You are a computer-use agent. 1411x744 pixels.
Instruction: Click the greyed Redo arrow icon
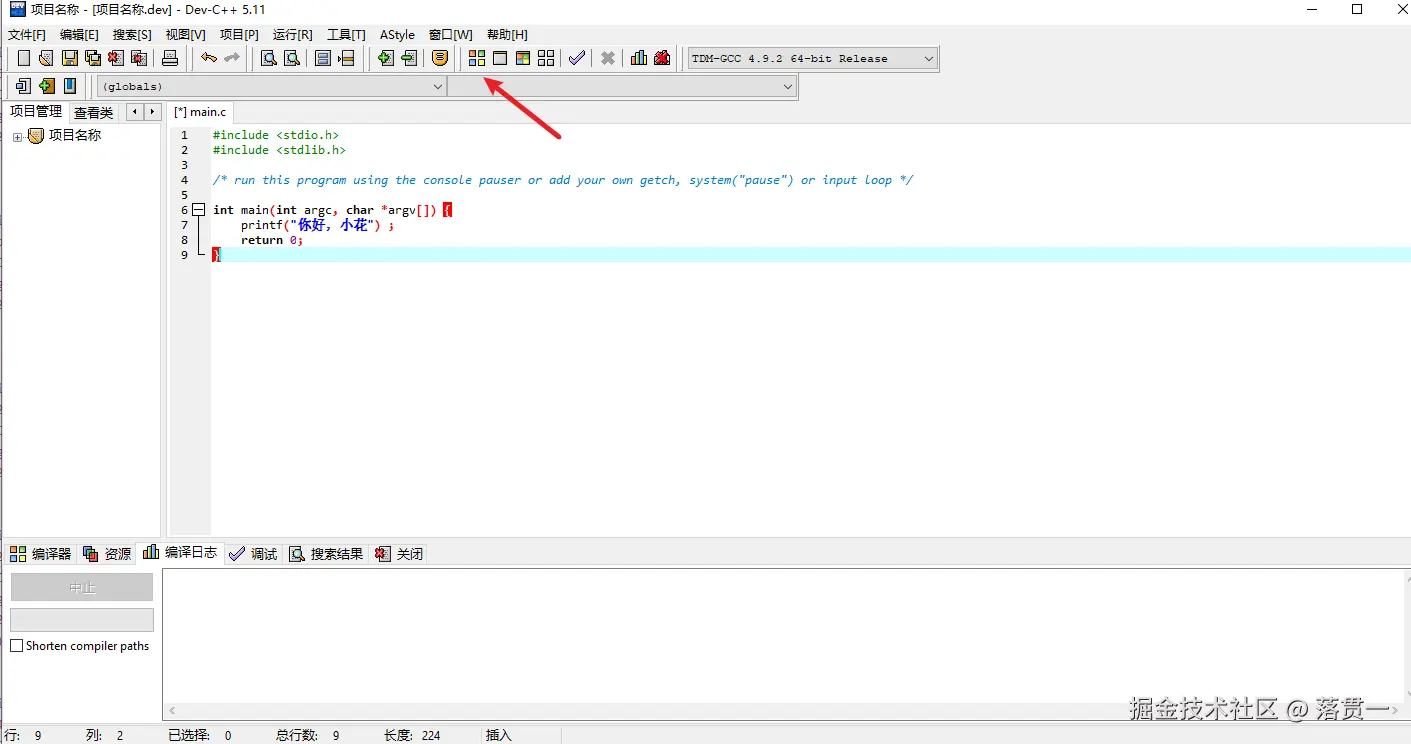coord(231,58)
